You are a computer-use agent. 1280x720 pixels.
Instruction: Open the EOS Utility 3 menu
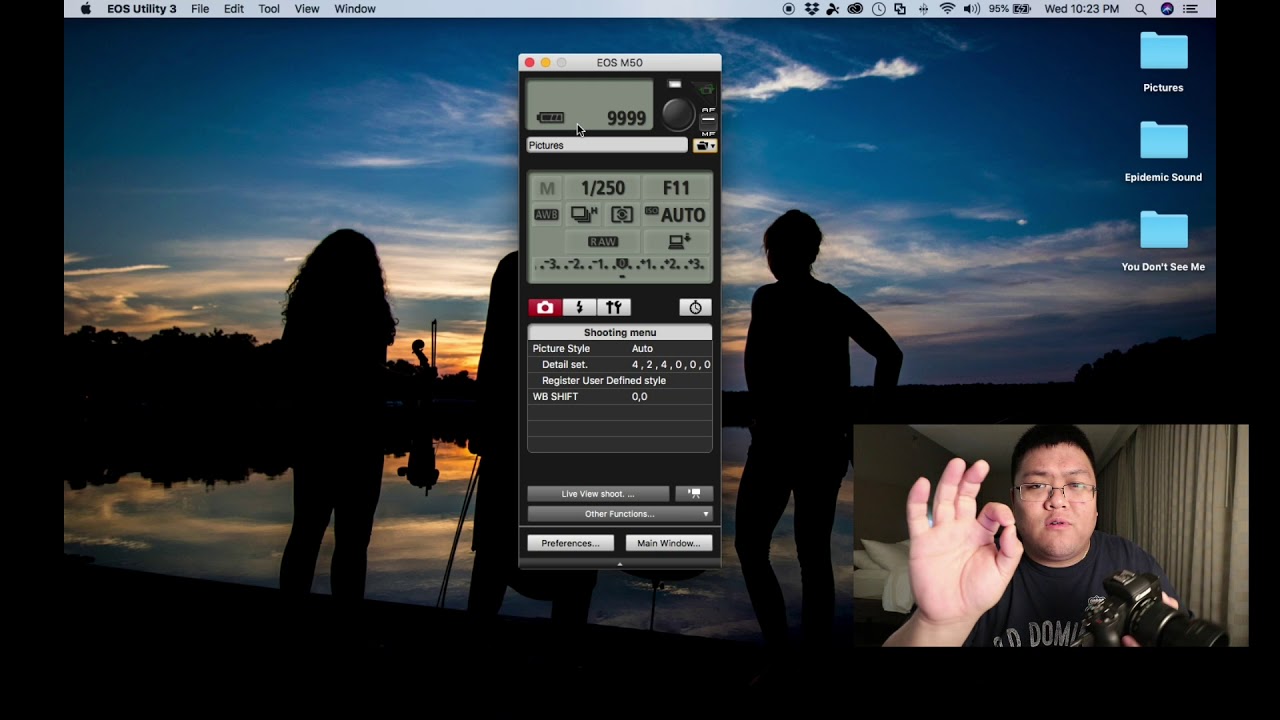pos(142,9)
